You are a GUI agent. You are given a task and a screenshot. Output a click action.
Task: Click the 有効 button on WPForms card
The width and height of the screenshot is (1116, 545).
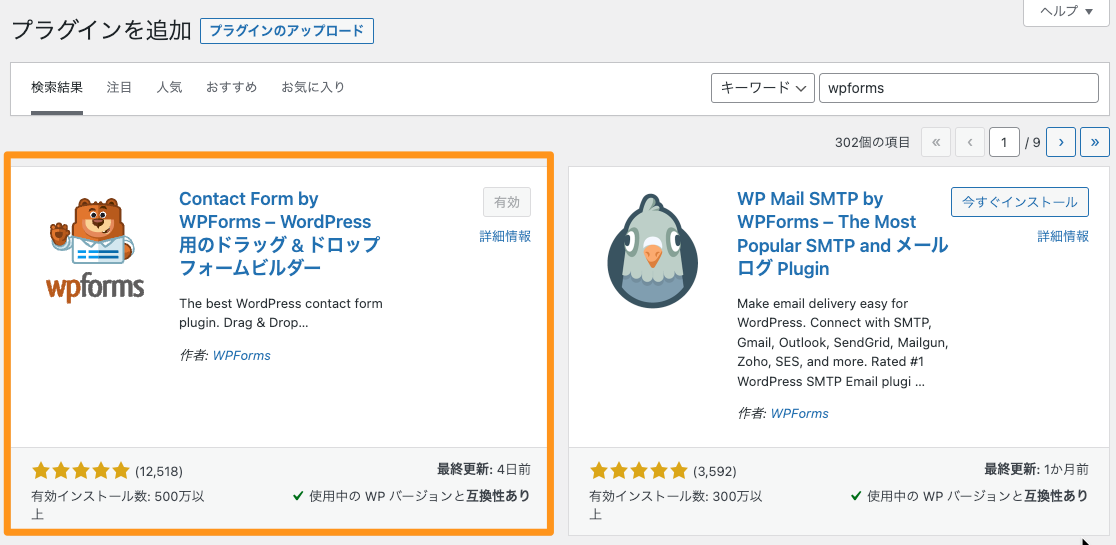507,202
